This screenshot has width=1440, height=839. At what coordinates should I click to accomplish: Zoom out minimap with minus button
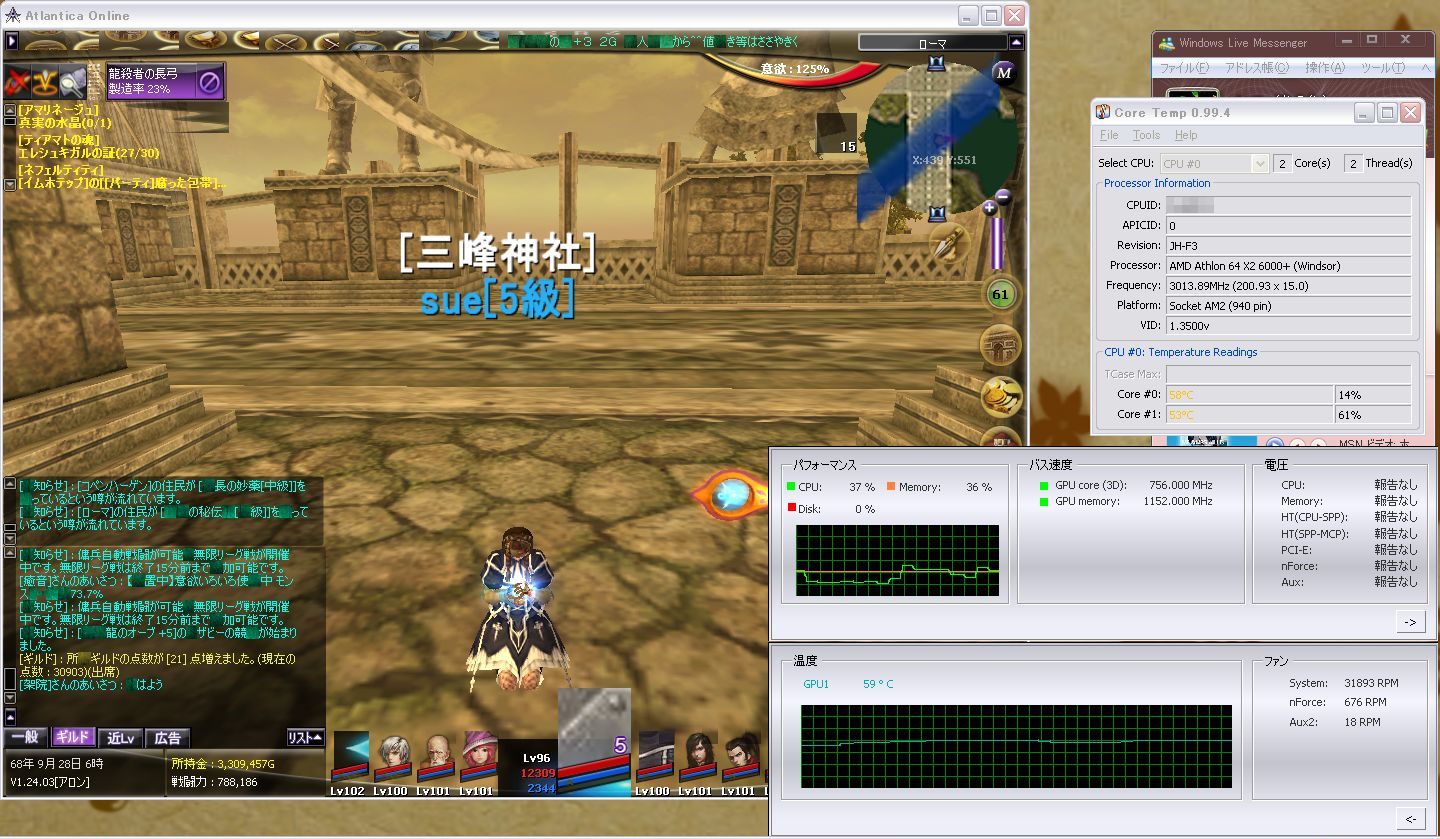coord(1003,198)
